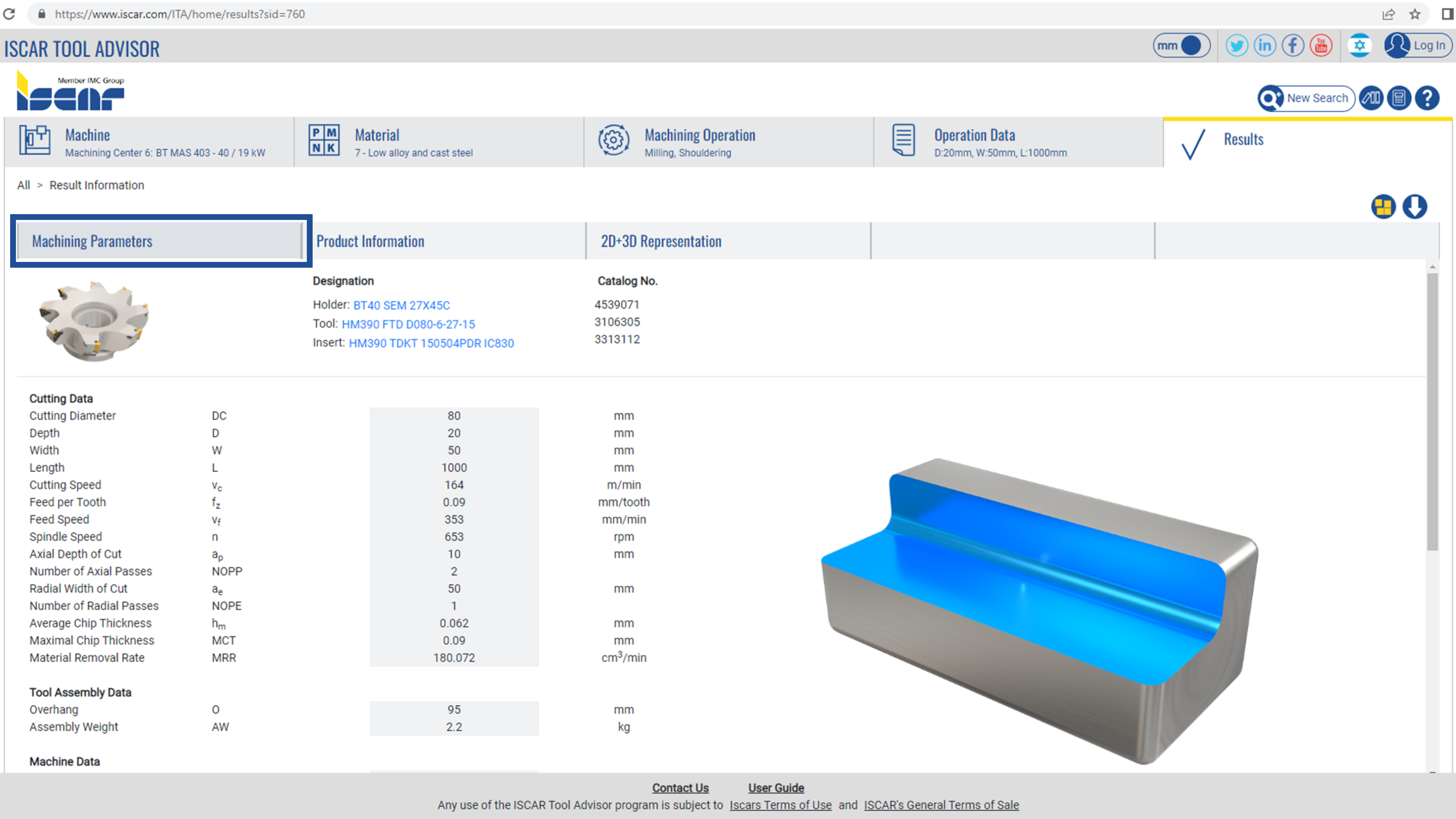Viewport: 1456px width, 819px height.
Task: Open ISCAR LinkedIn page icon
Action: pyautogui.click(x=1265, y=45)
